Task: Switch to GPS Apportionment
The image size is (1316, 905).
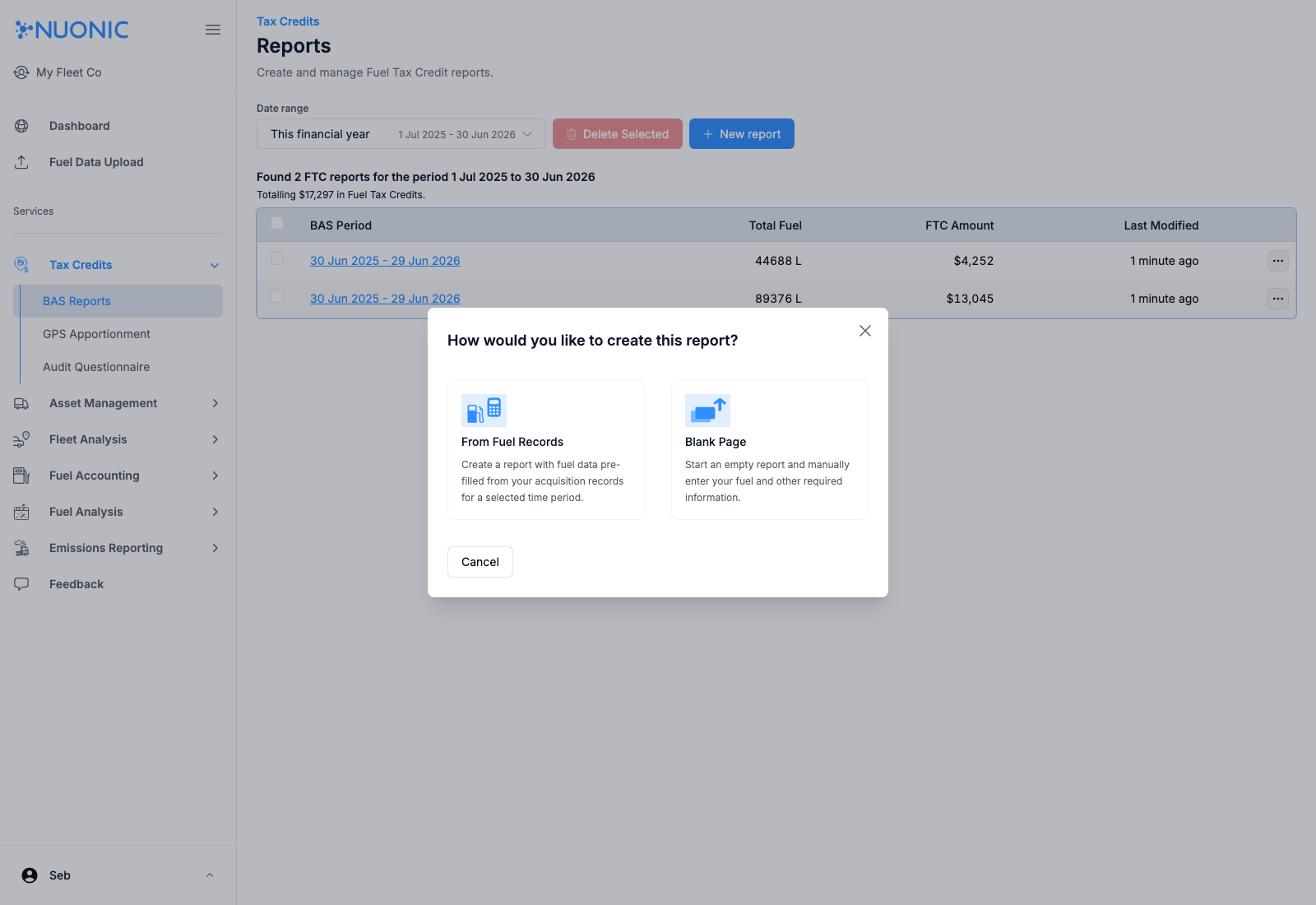Action: 96,334
